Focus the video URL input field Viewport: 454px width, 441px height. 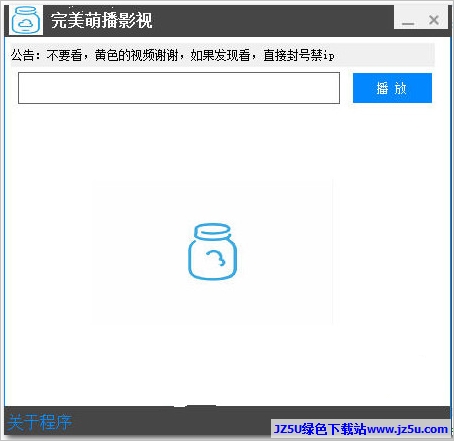tap(179, 88)
